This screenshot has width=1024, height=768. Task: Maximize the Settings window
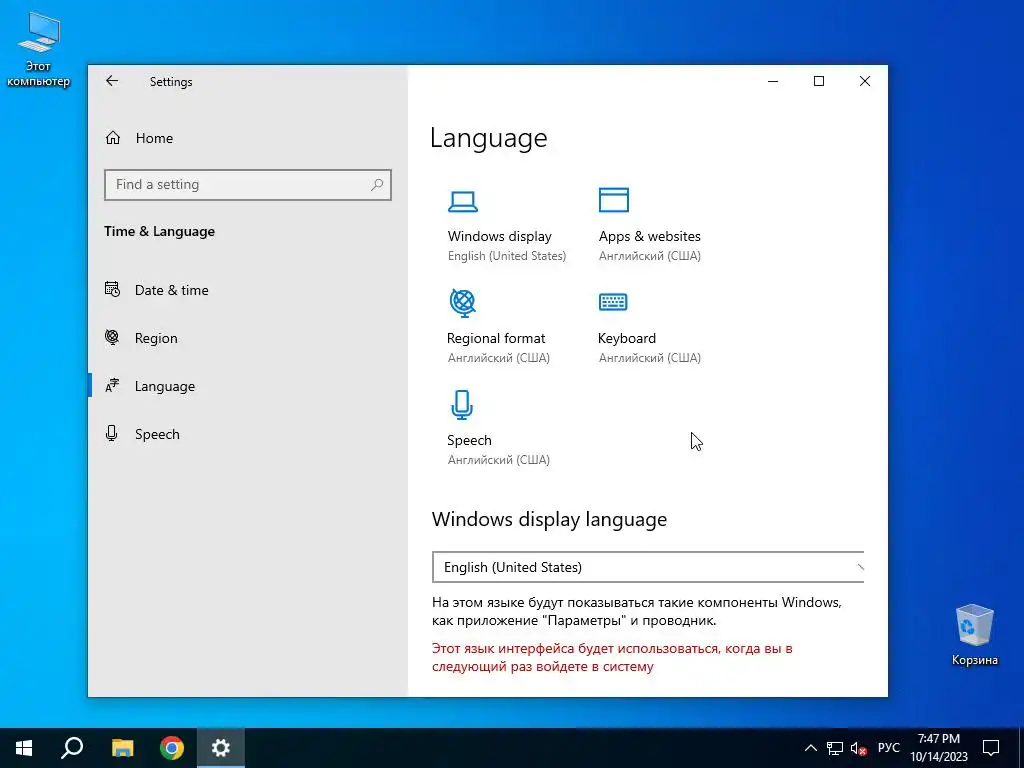click(x=819, y=81)
